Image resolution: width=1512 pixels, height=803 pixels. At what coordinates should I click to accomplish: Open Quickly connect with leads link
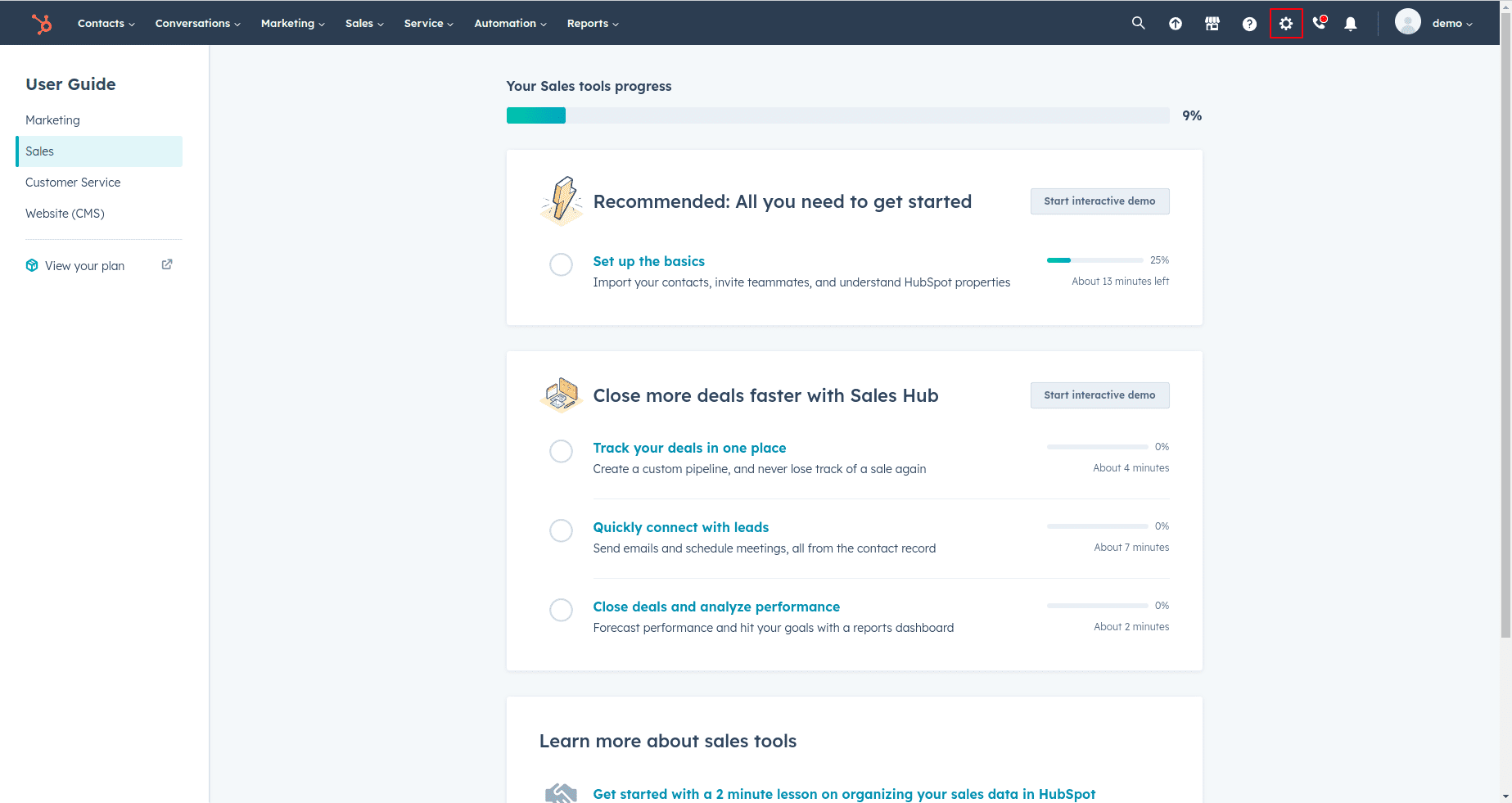[x=680, y=527]
